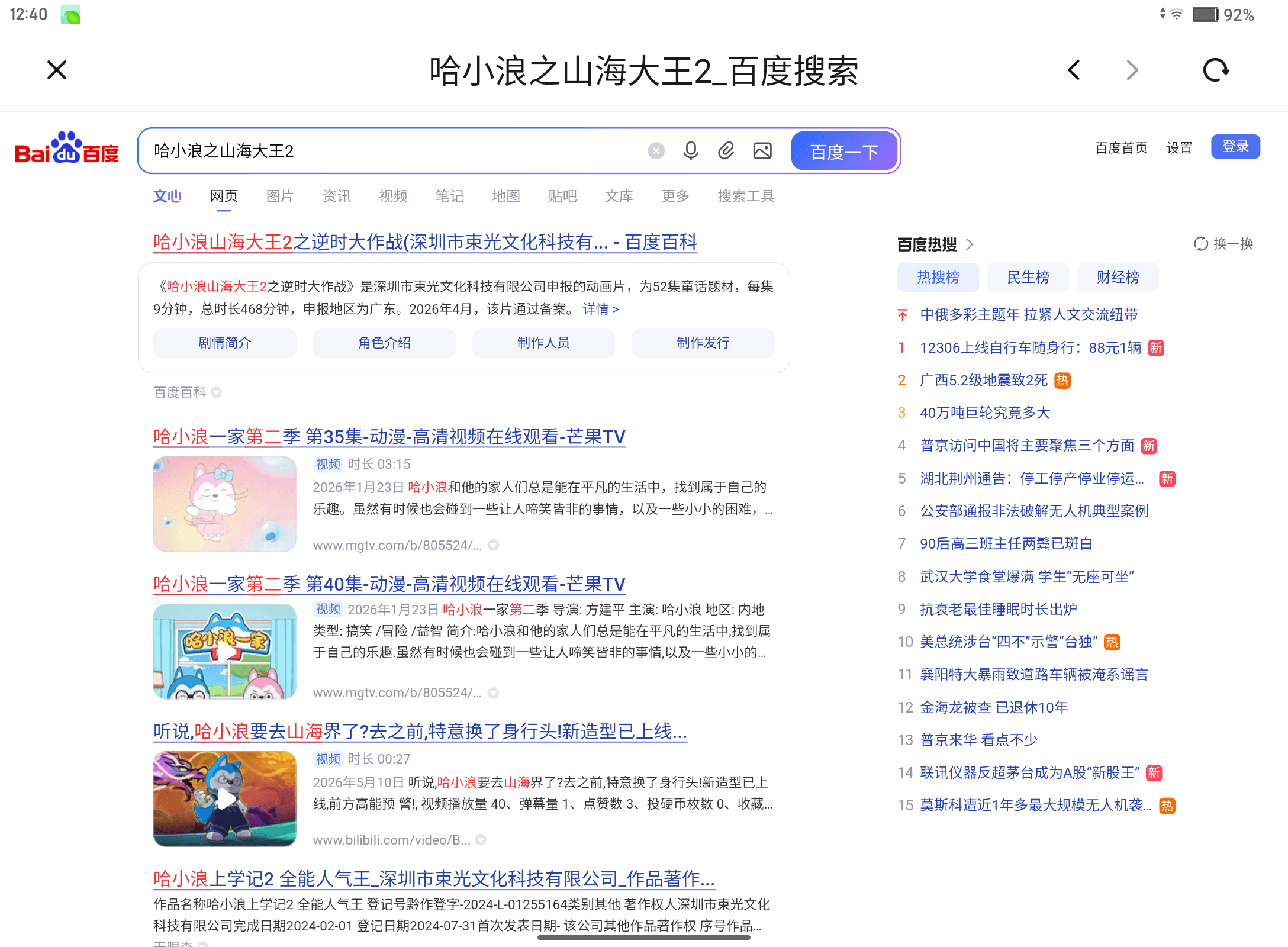The height and width of the screenshot is (947, 1288).
Task: Open 制作发行 section button
Action: 703,343
